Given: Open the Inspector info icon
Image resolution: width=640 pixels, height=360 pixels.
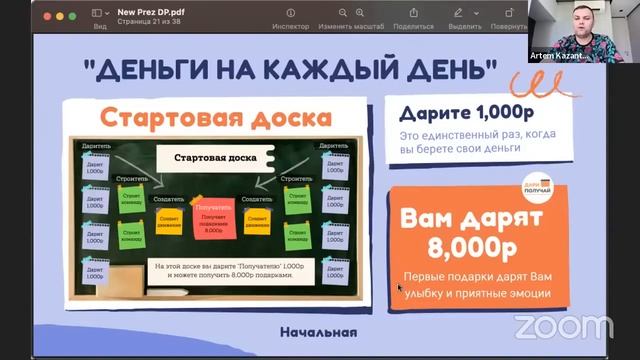Looking at the screenshot, I should point(291,13).
